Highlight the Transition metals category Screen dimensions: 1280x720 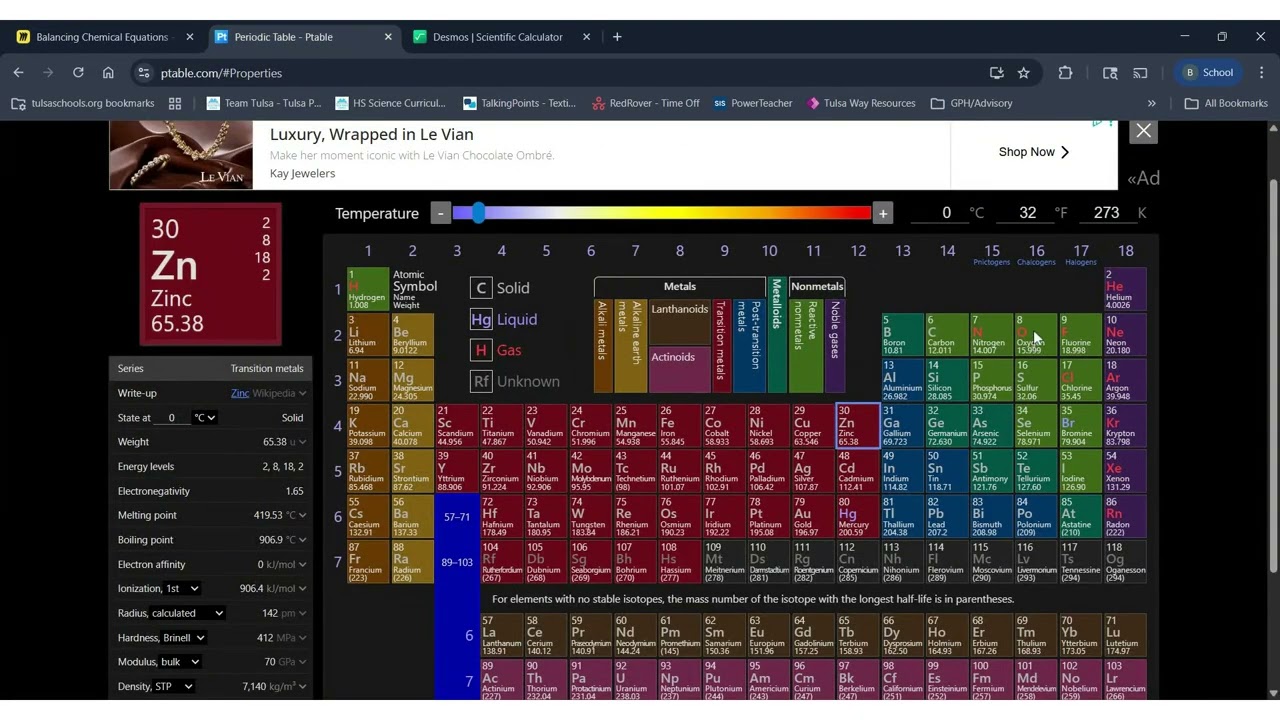pyautogui.click(x=721, y=346)
